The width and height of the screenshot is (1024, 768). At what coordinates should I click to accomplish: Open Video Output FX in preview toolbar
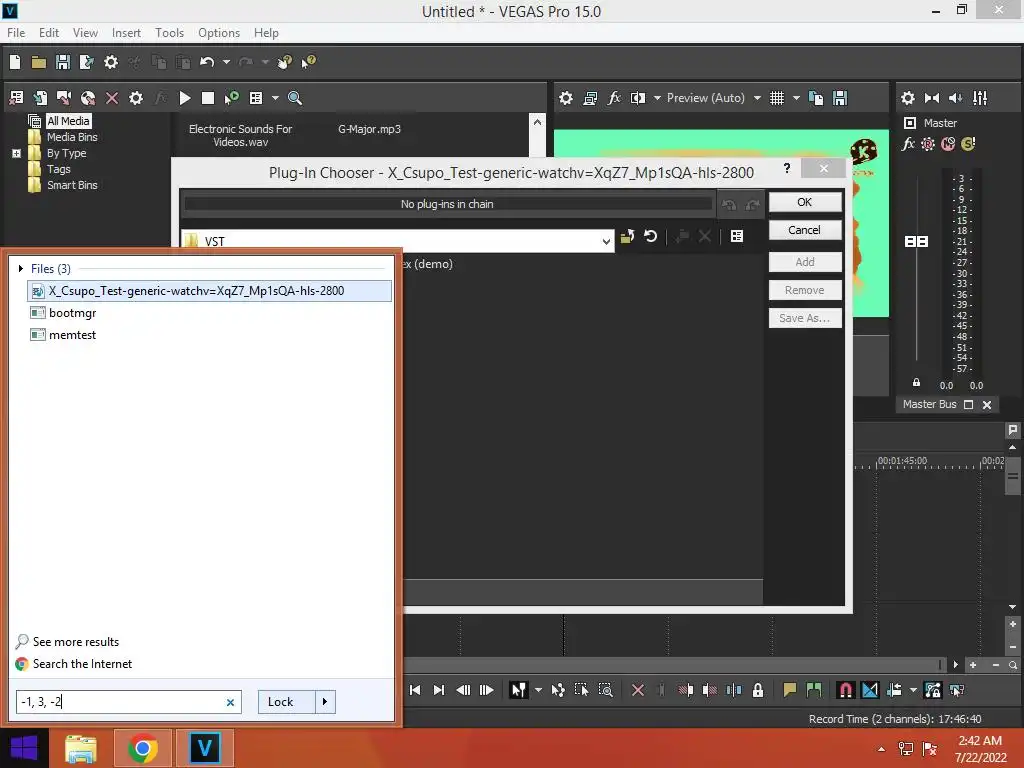614,98
